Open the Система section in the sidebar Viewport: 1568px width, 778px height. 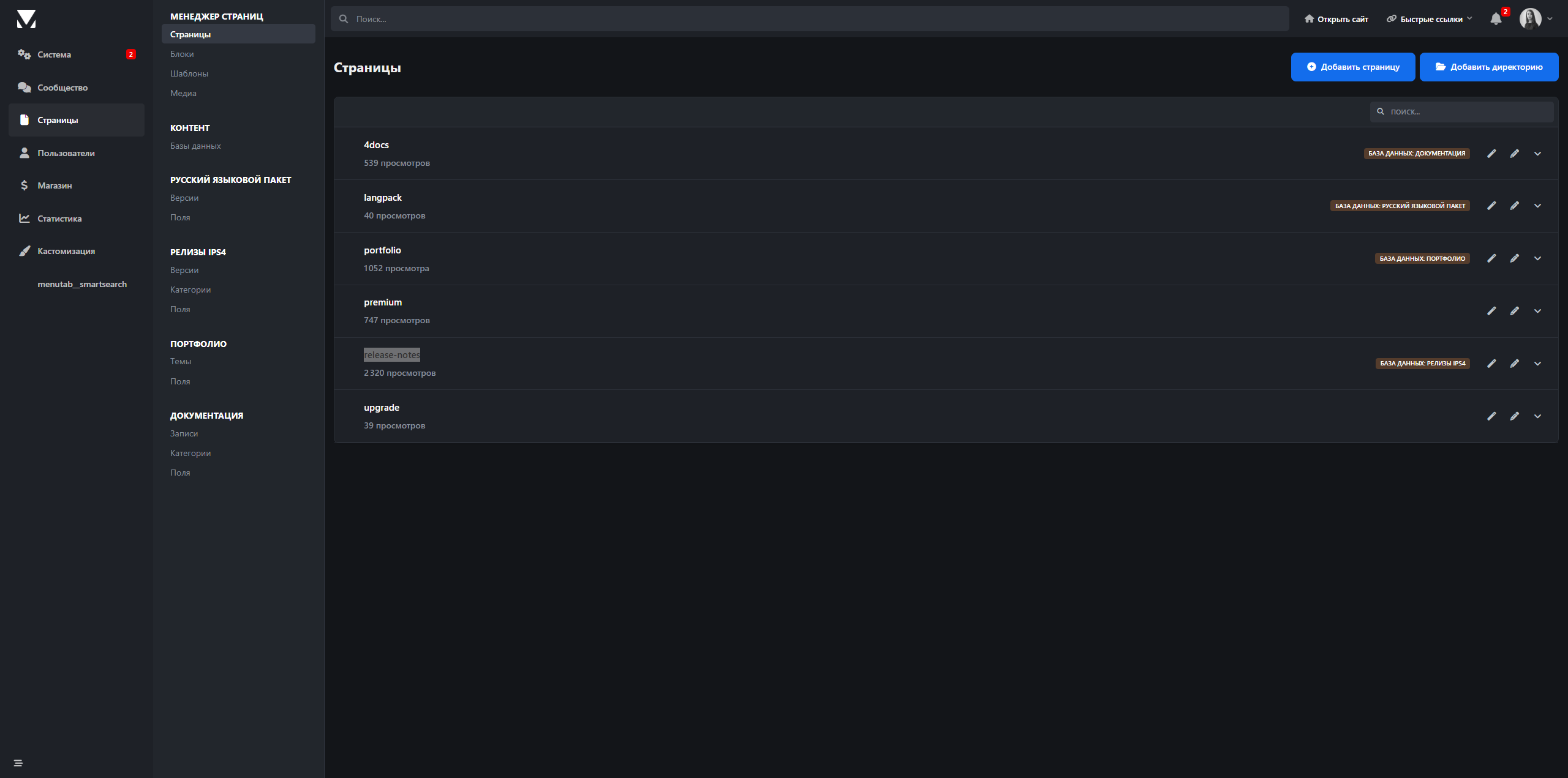(54, 54)
